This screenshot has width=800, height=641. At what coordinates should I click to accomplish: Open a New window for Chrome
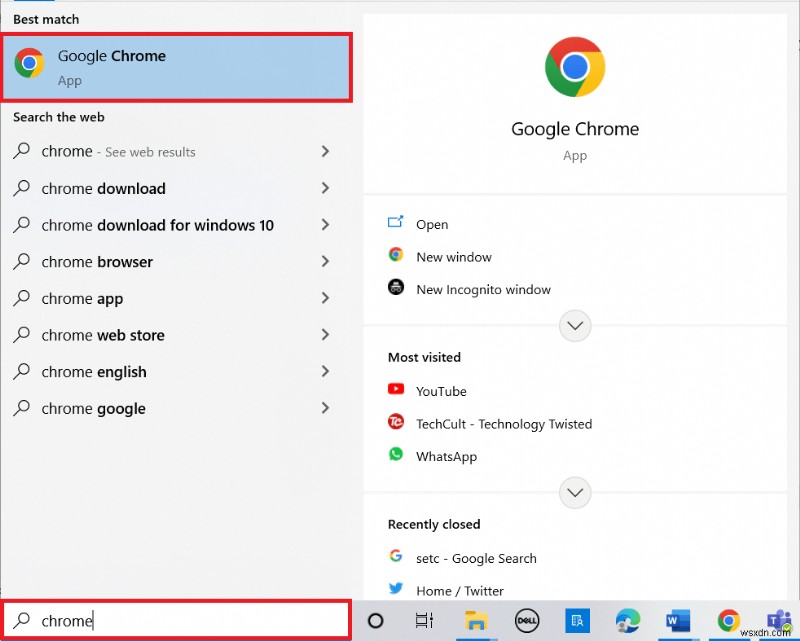coord(453,256)
